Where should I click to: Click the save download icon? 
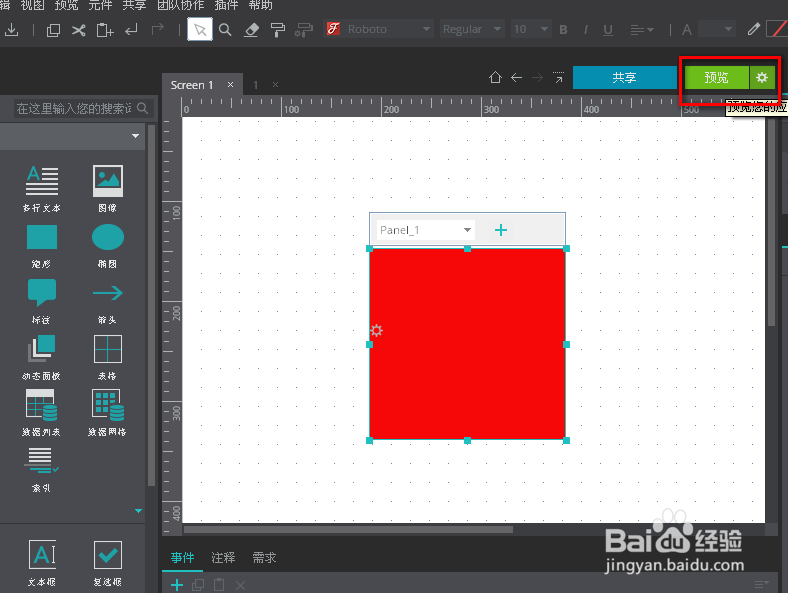point(12,30)
